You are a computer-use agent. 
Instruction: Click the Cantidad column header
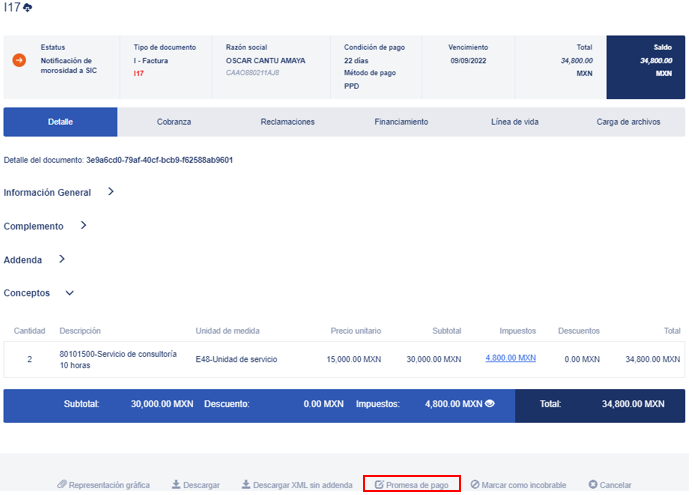coord(30,331)
